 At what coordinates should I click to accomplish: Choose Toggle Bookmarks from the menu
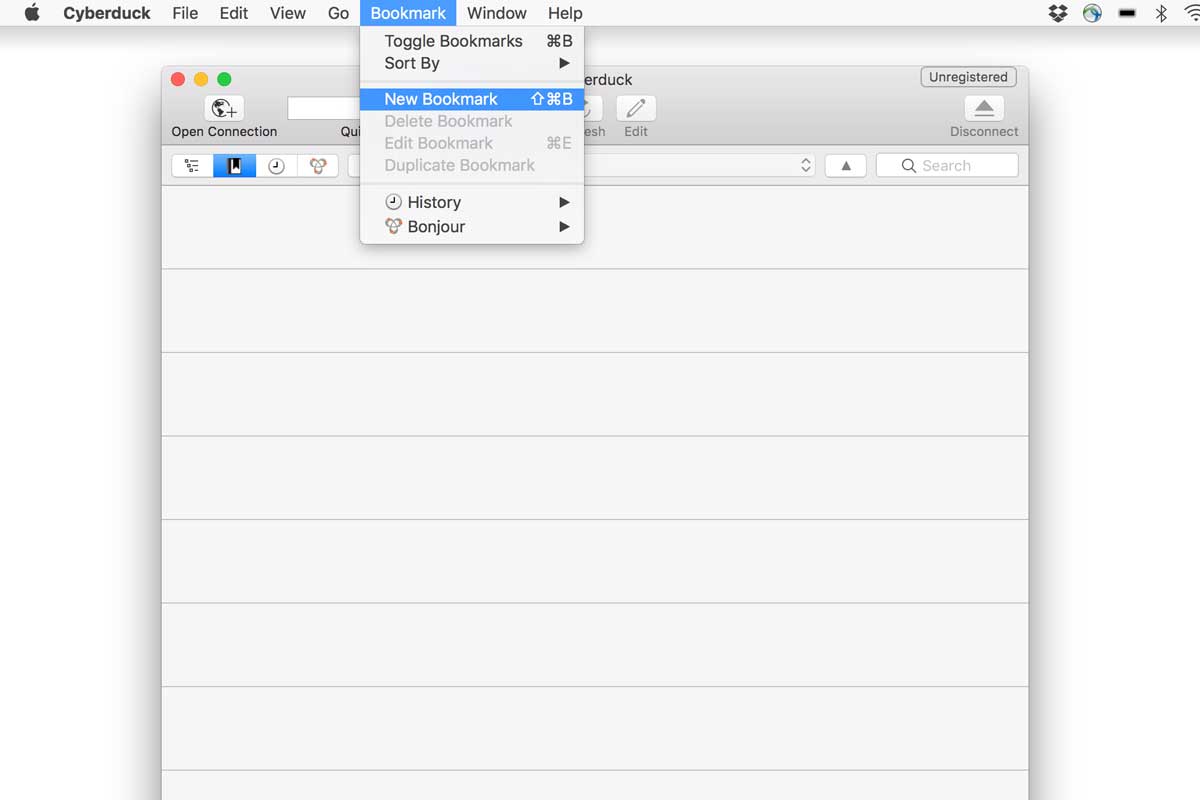472,41
